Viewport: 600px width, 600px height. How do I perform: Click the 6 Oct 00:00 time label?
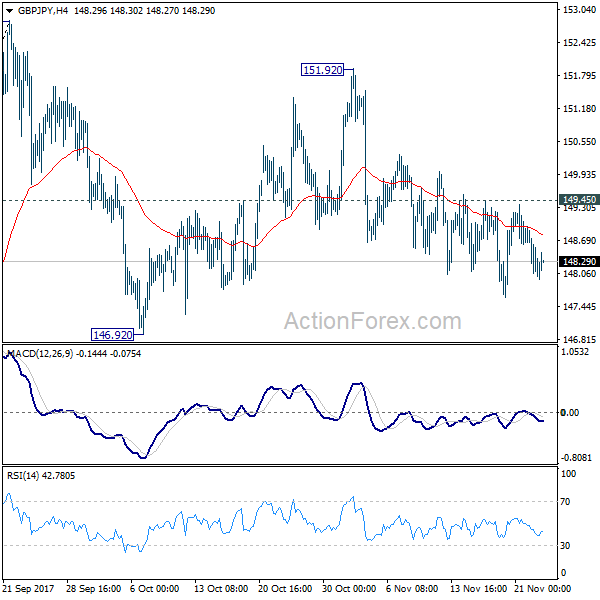point(154,589)
